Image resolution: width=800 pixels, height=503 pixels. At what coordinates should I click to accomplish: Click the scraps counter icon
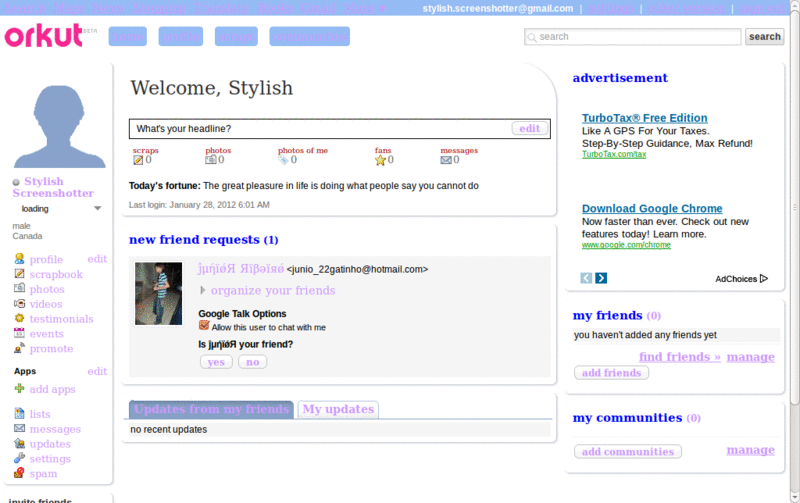[138, 160]
